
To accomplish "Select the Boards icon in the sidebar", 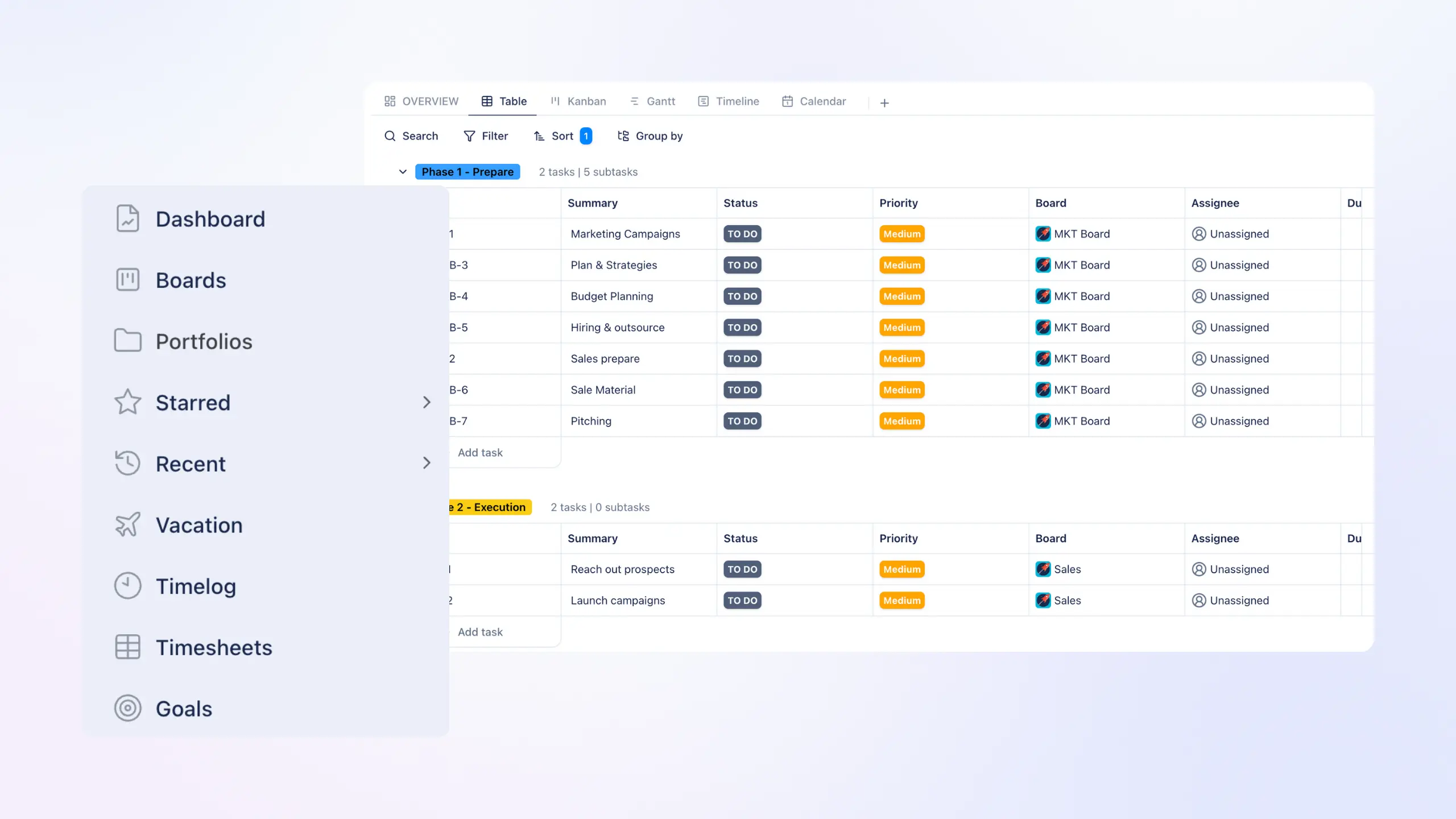I will tap(127, 279).
